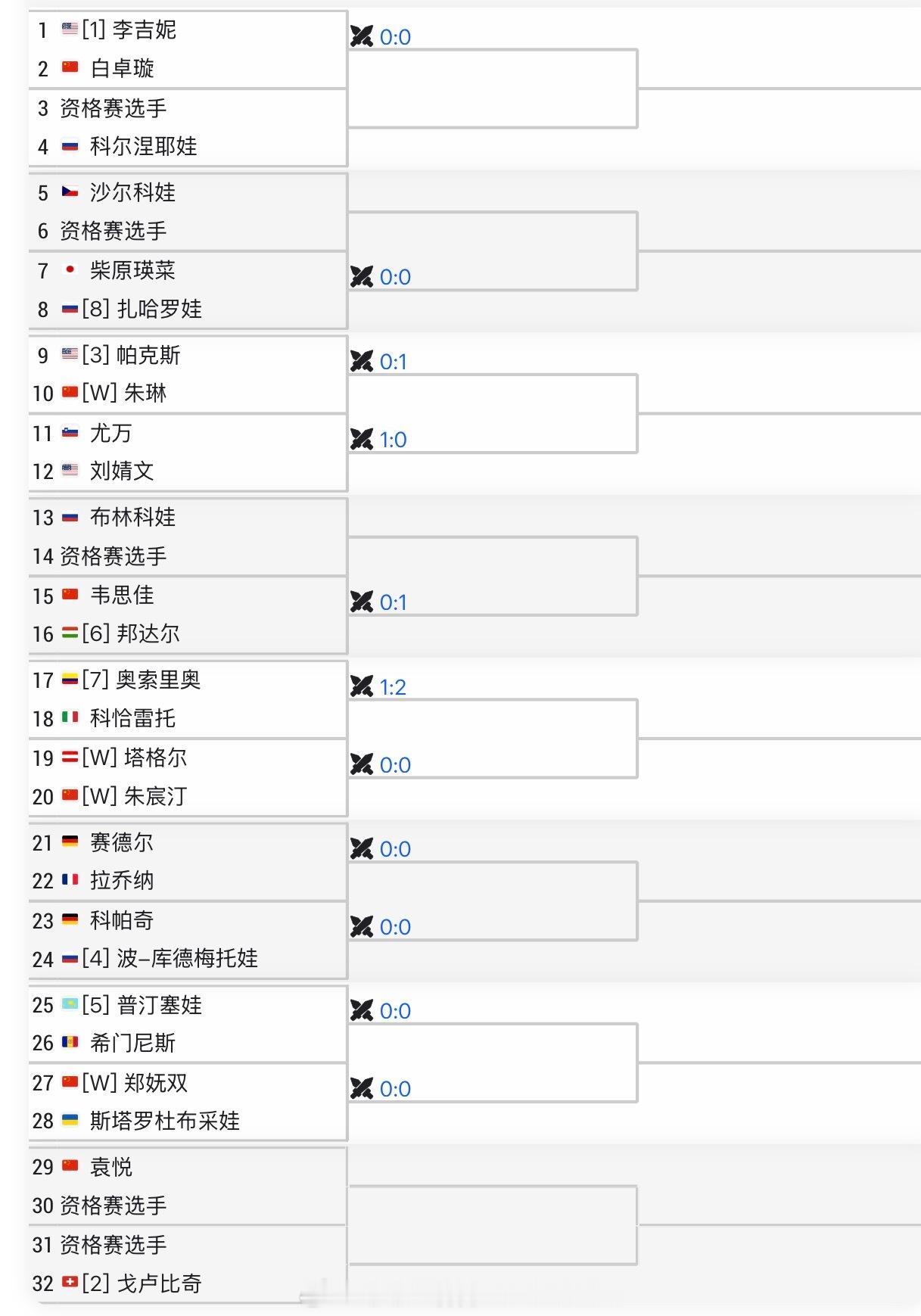This screenshot has width=921, height=1316.
Task: Click crossed-rackets icon beside 帕克斯 vs 朱琳
Action: click(x=362, y=362)
